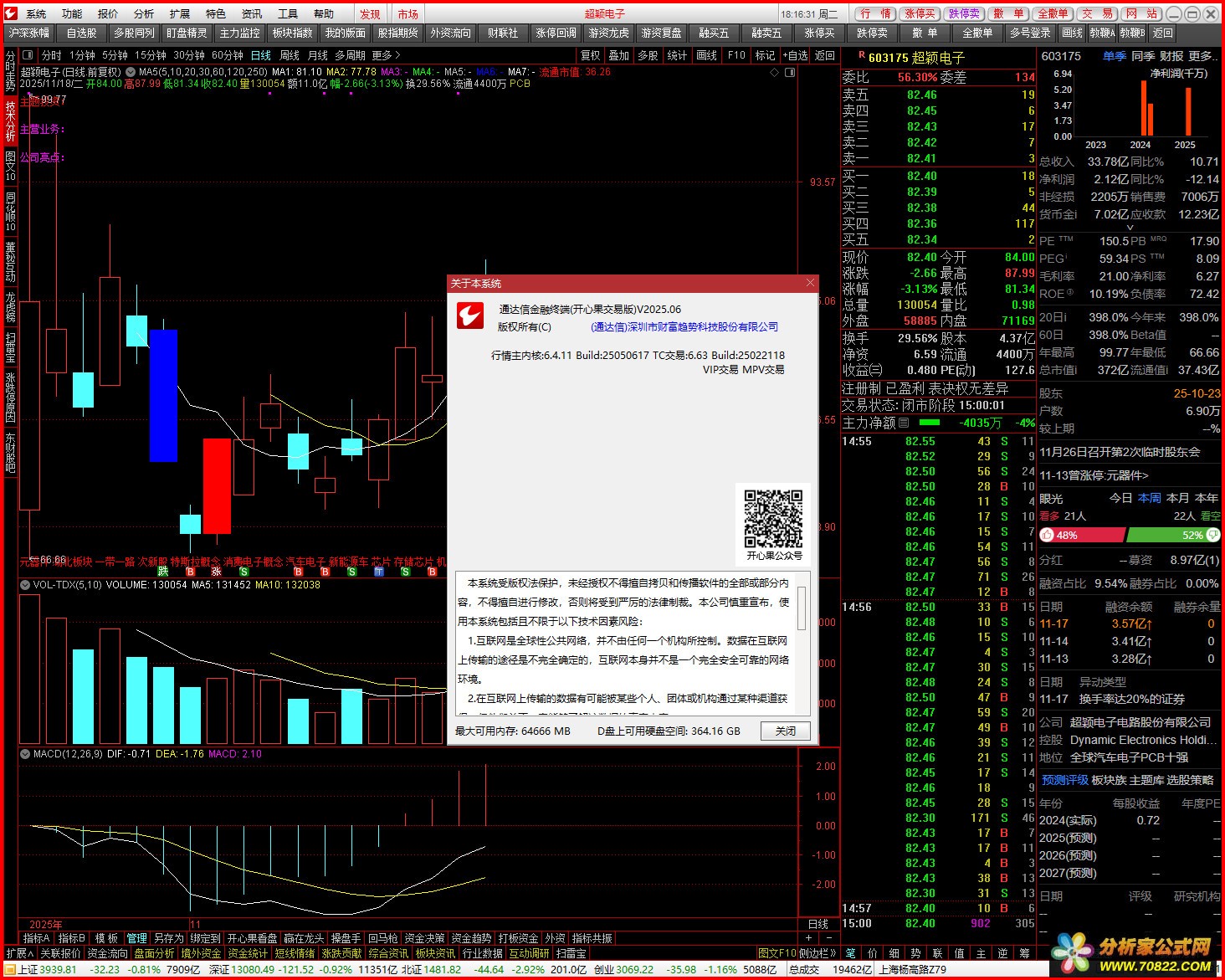The height and width of the screenshot is (980, 1225).
Task: Expand the 扩展 panel at bottom left
Action: point(20,953)
